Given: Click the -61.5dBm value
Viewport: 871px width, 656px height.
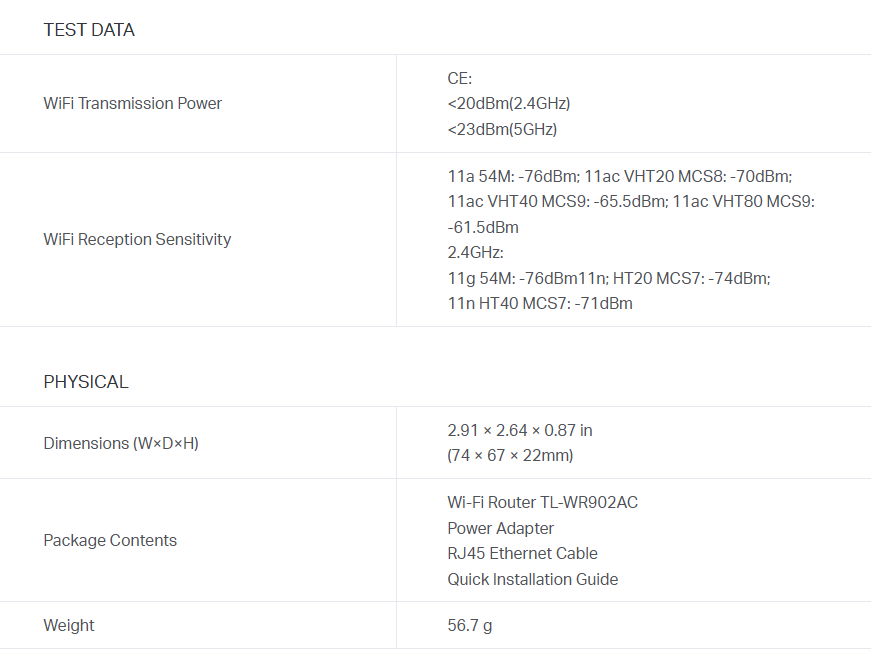Looking at the screenshot, I should point(483,227).
